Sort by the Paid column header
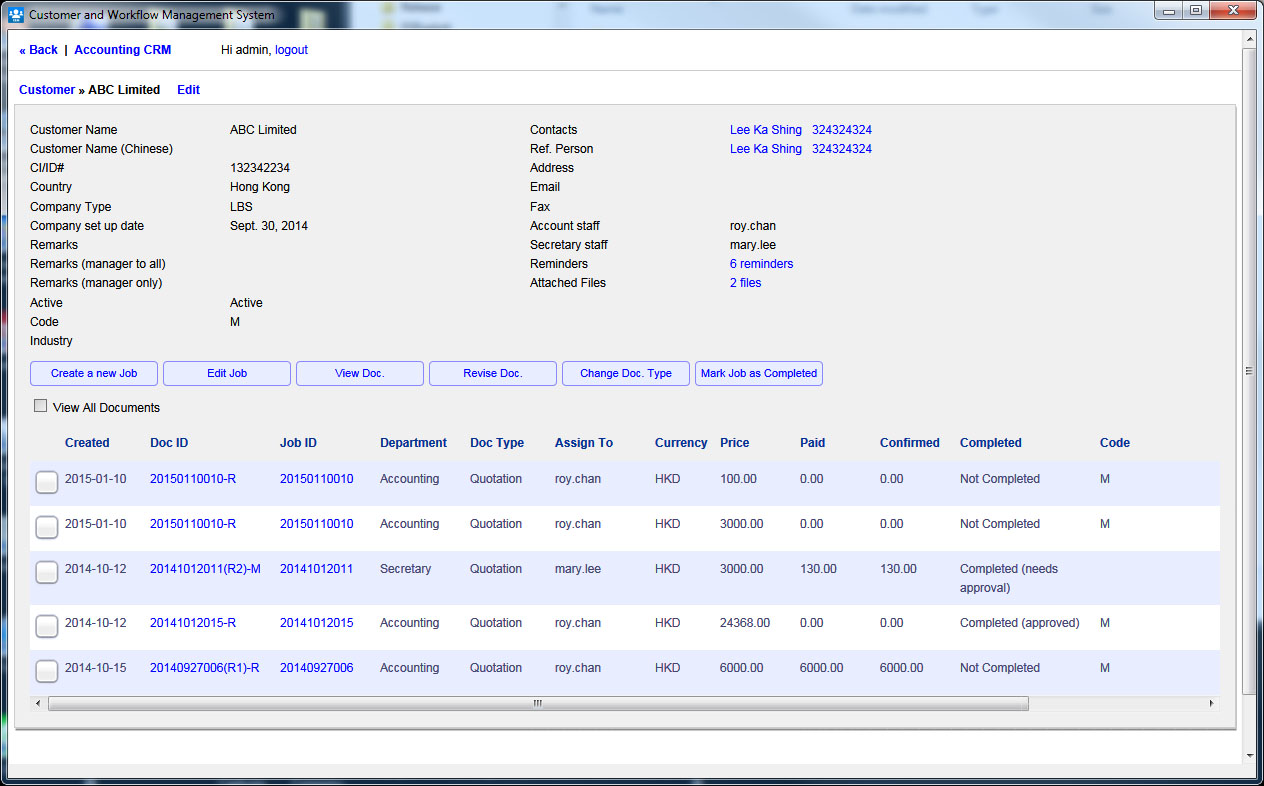 click(x=813, y=443)
